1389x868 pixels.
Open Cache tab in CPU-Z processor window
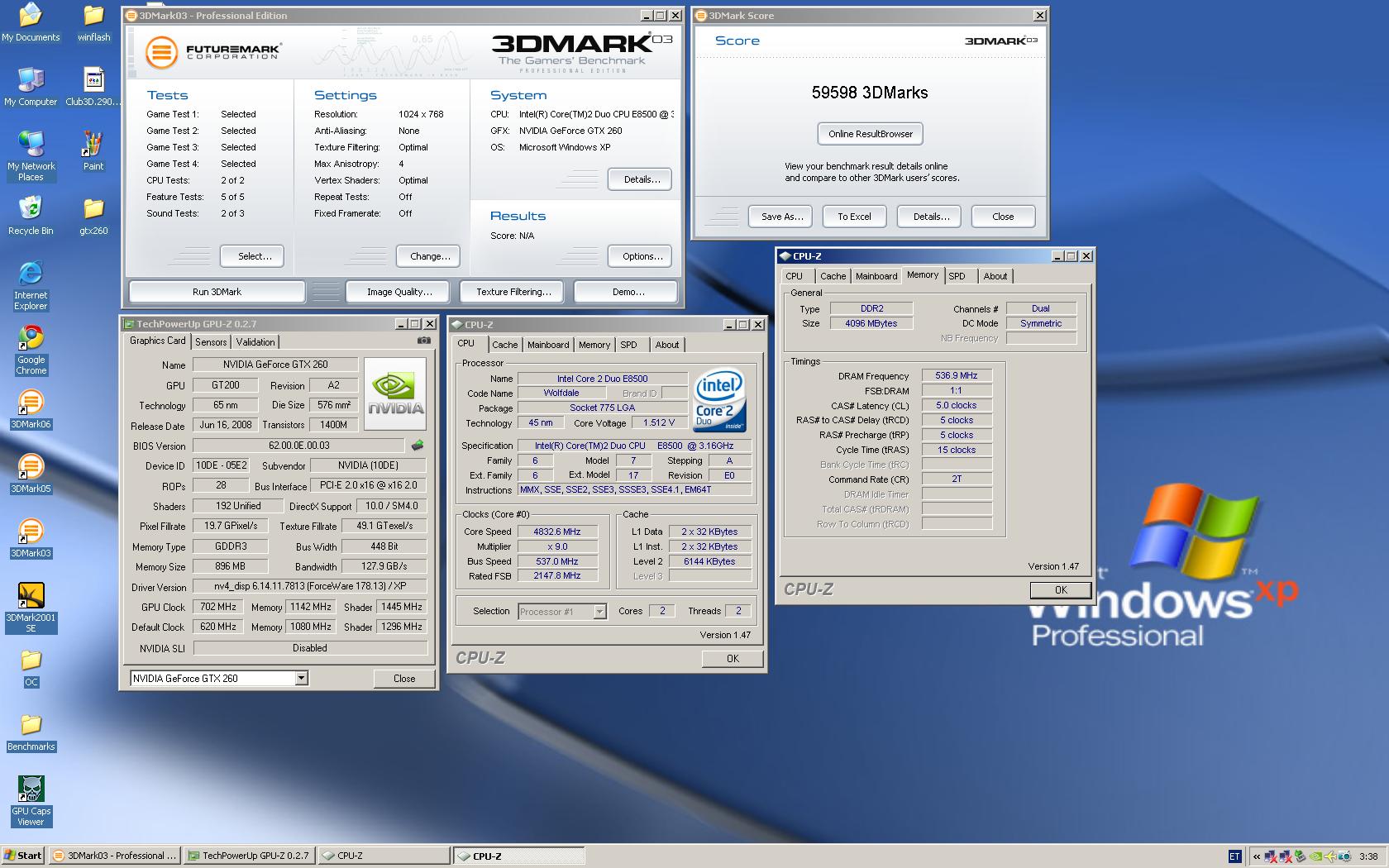505,346
